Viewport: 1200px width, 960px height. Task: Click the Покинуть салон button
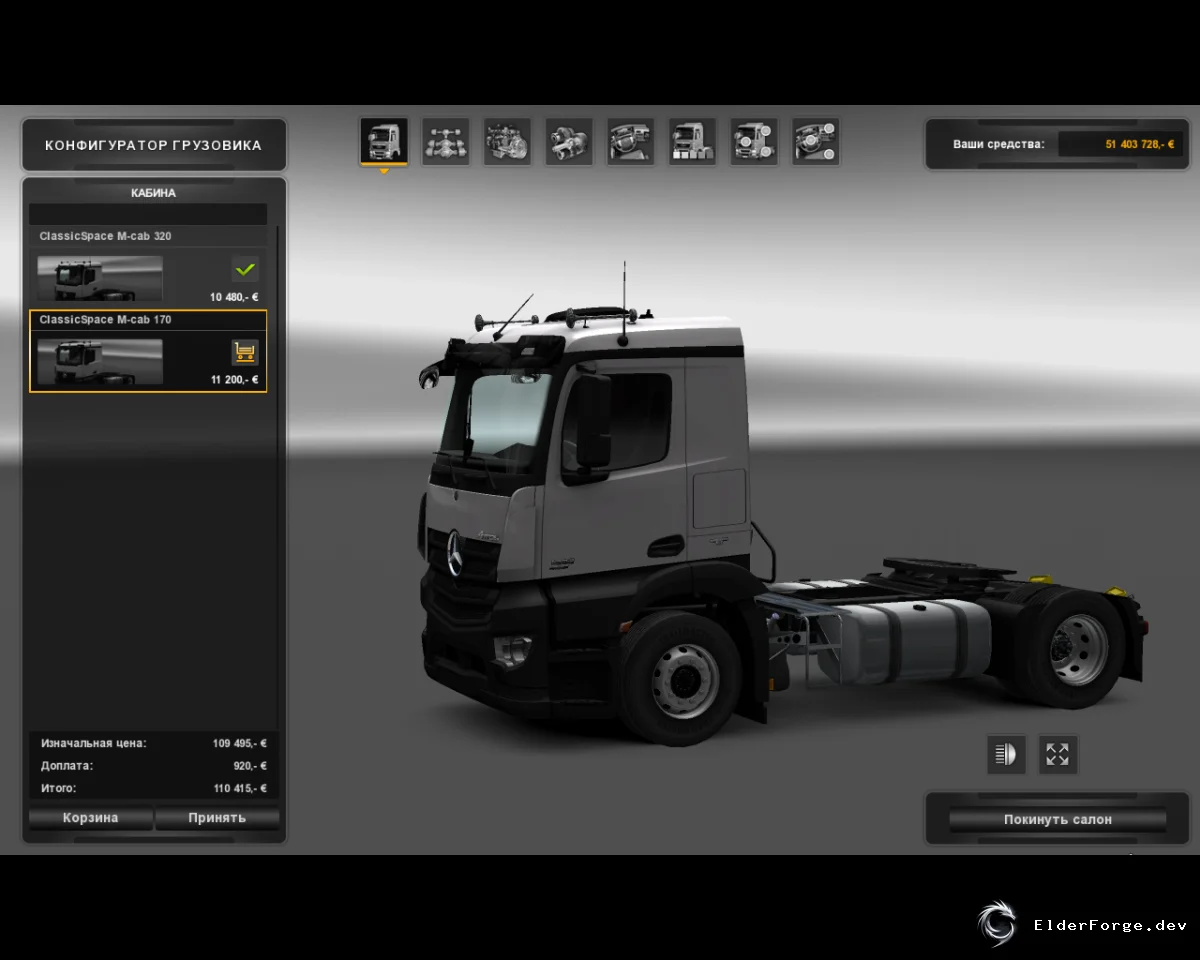click(1058, 819)
